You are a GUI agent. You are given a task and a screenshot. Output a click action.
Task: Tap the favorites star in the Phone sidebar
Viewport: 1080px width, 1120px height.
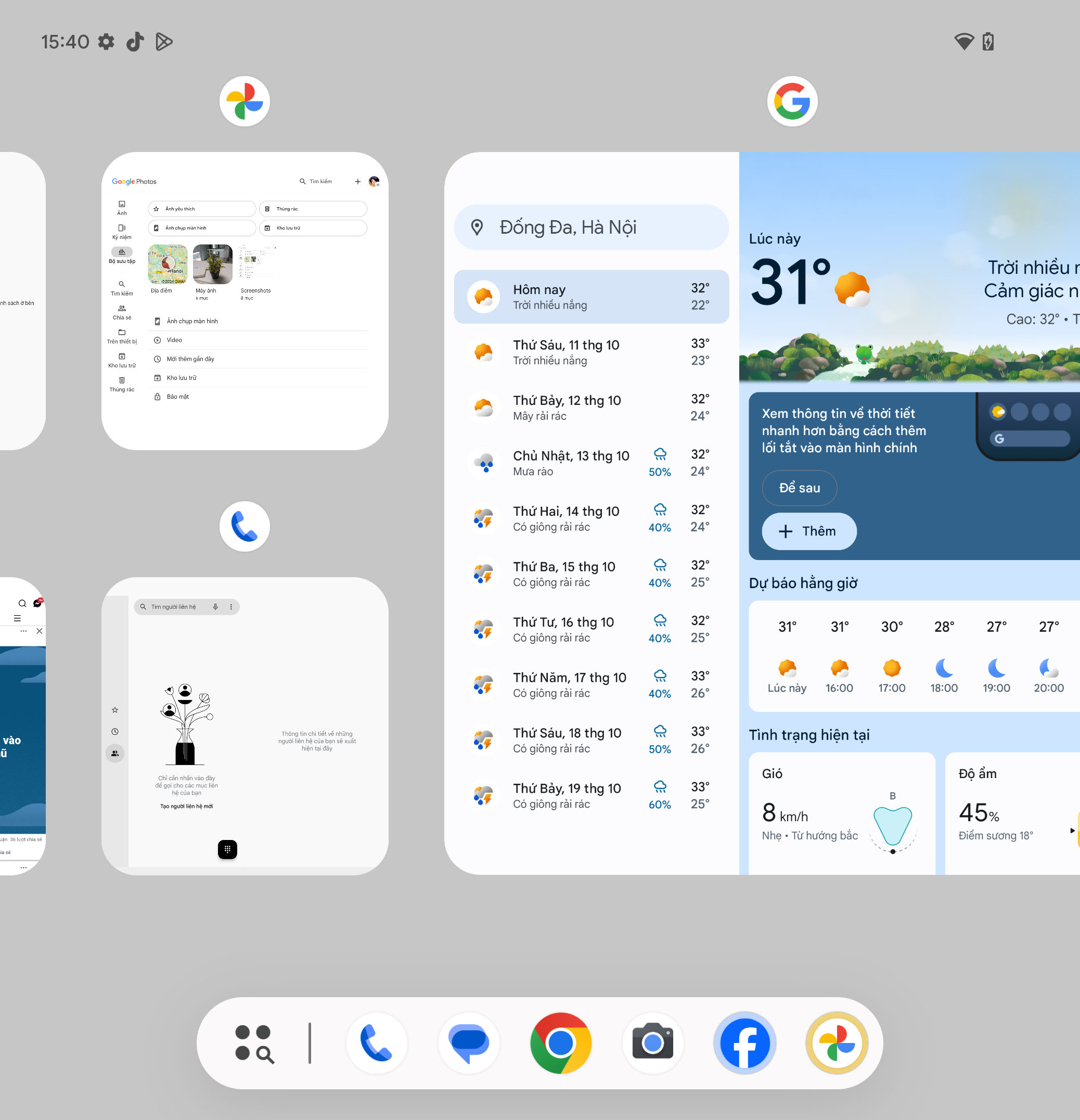point(115,710)
